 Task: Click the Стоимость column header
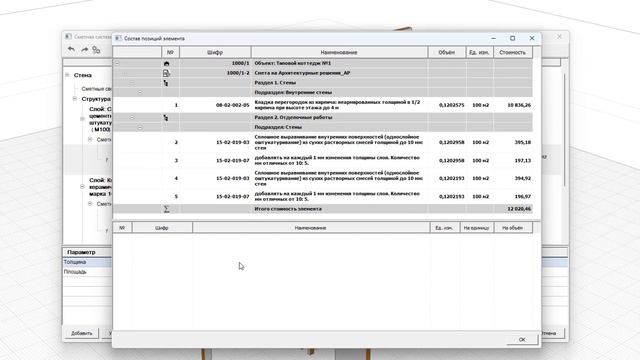click(x=513, y=52)
